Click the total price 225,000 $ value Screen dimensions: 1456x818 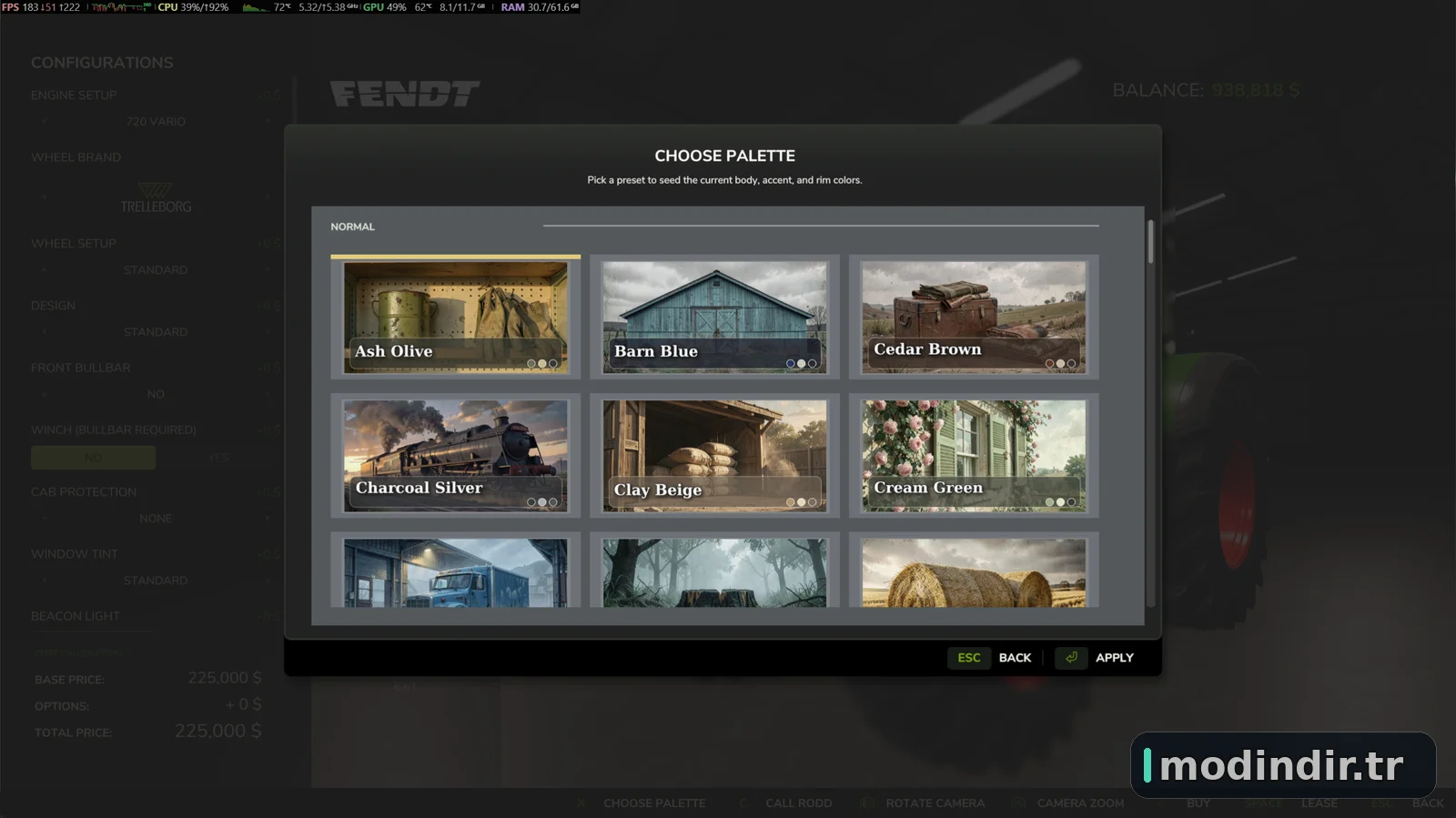tap(218, 732)
